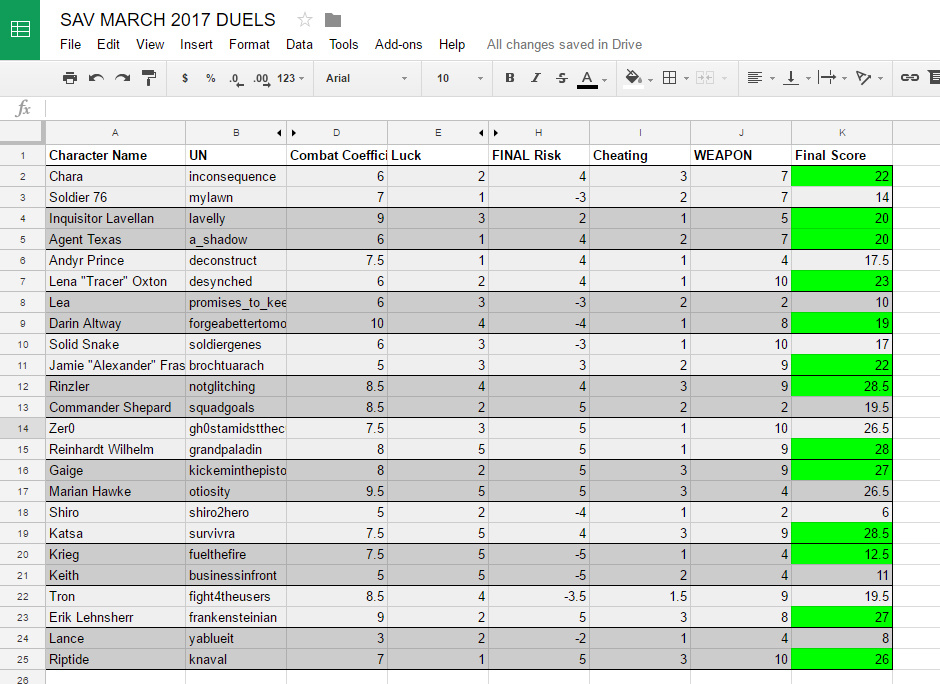The width and height of the screenshot is (940, 684).
Task: Open the 123 more formats dropdown
Action: [x=291, y=78]
